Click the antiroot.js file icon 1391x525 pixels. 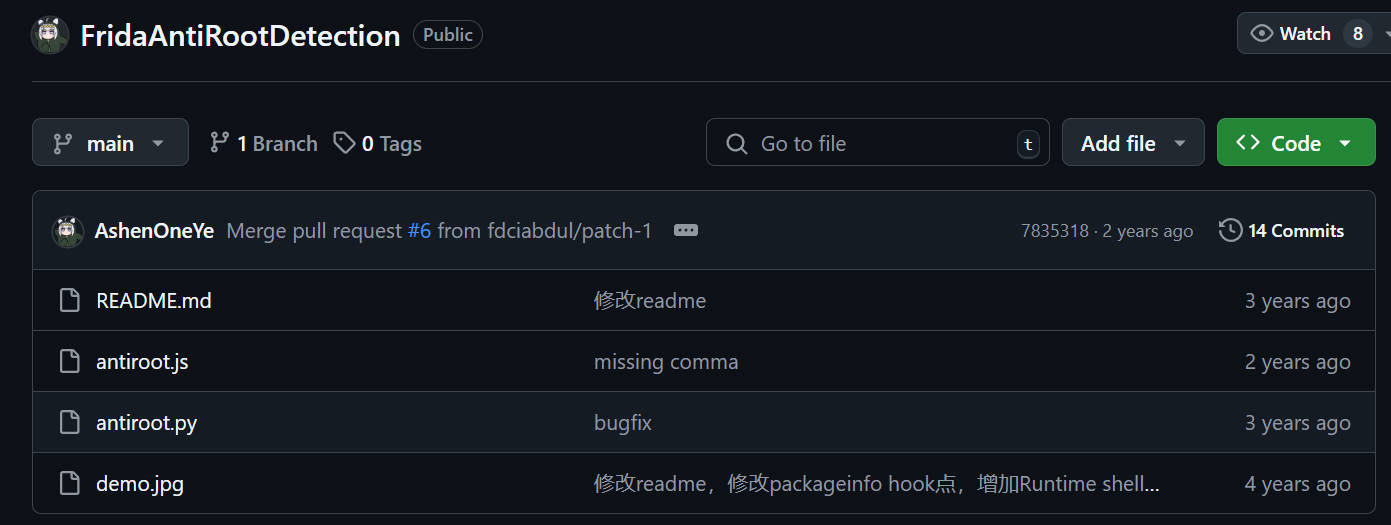[x=69, y=362]
